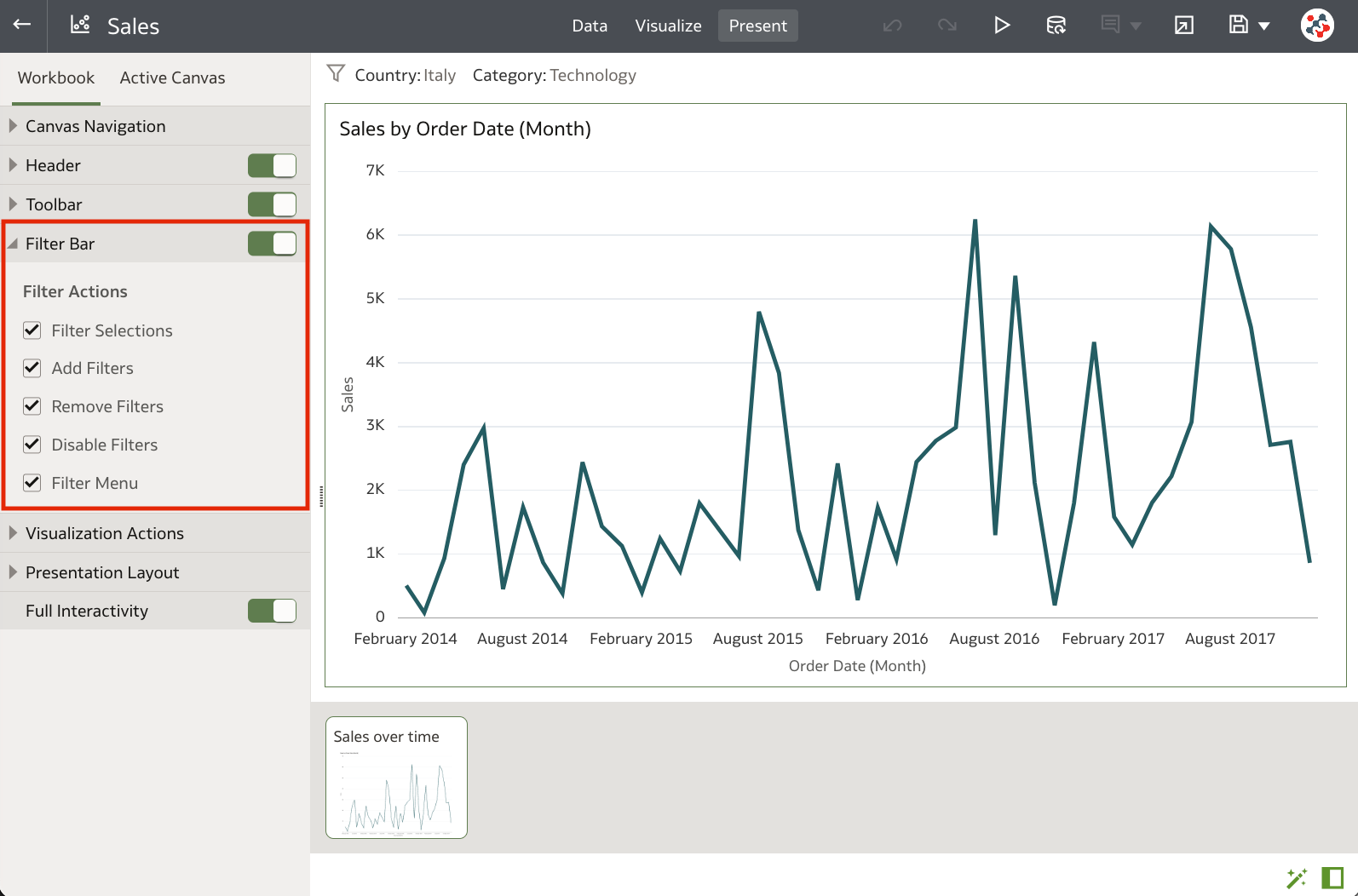The height and width of the screenshot is (896, 1358).
Task: Uncheck the Filter Menu checkbox
Action: pyautogui.click(x=32, y=483)
